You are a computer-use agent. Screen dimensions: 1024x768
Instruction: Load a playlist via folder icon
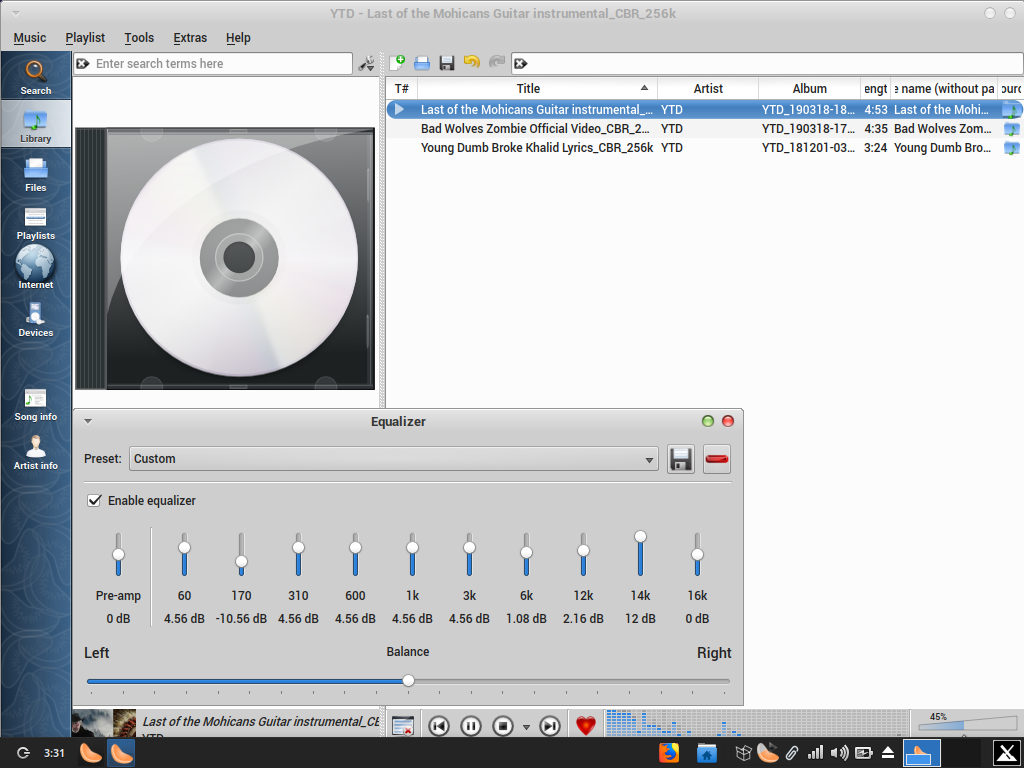click(x=422, y=63)
